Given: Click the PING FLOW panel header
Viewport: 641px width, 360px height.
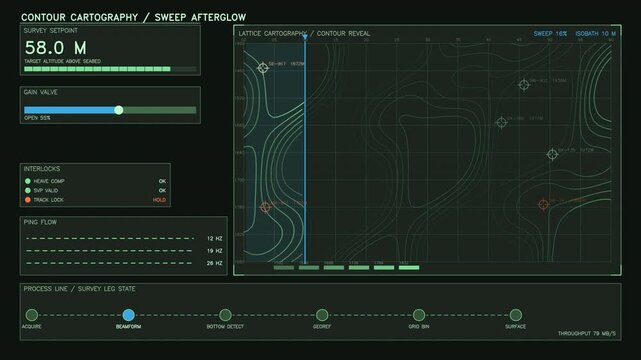Looking at the screenshot, I should (40, 222).
